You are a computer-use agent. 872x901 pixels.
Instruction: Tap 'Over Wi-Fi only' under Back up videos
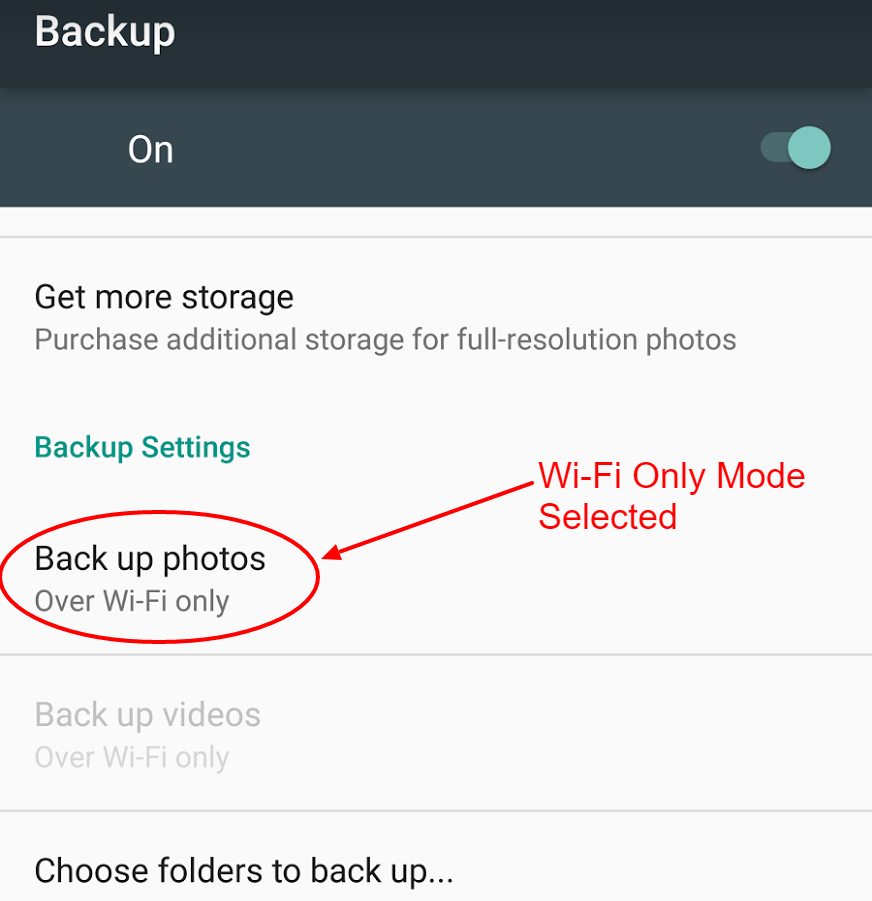[132, 757]
